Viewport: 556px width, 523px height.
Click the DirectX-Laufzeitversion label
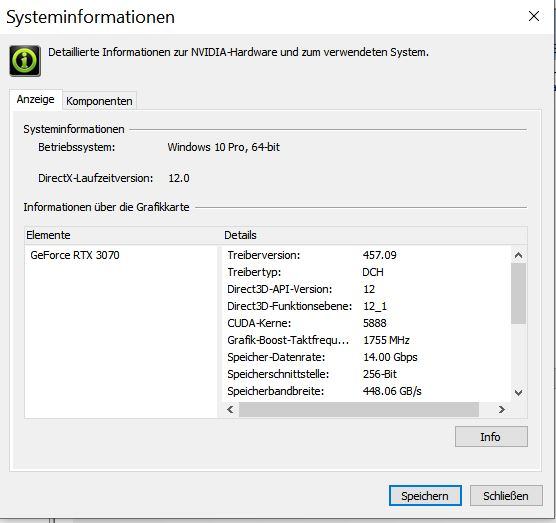(96, 178)
